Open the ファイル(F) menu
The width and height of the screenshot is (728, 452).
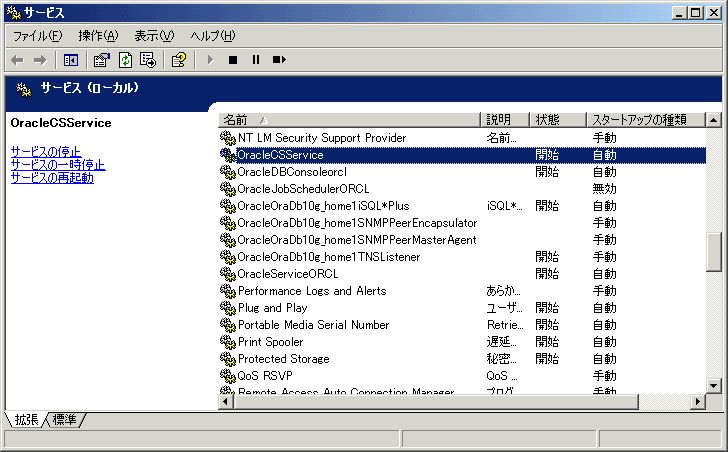coord(37,36)
